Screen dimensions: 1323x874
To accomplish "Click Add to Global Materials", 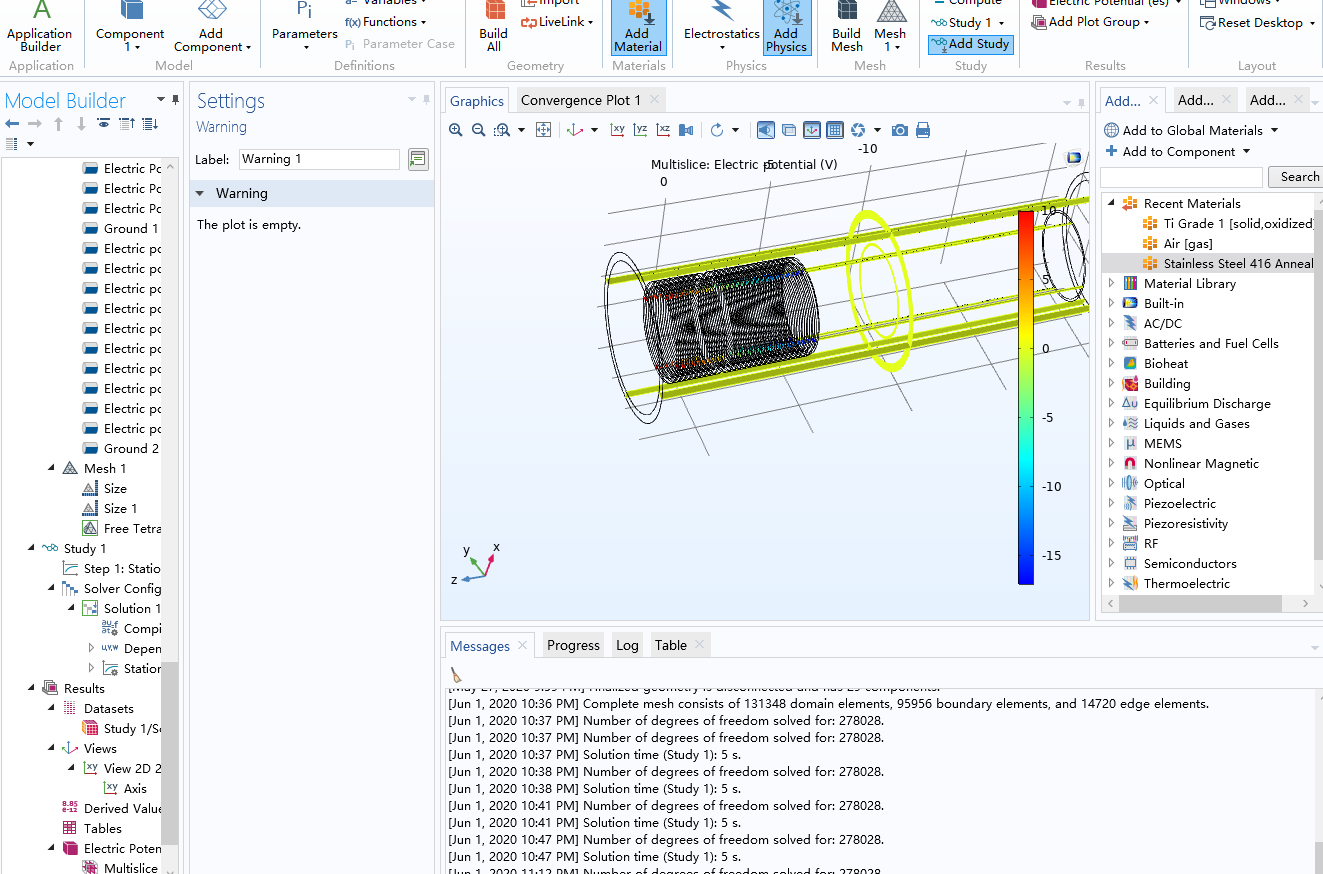I will click(x=1191, y=130).
